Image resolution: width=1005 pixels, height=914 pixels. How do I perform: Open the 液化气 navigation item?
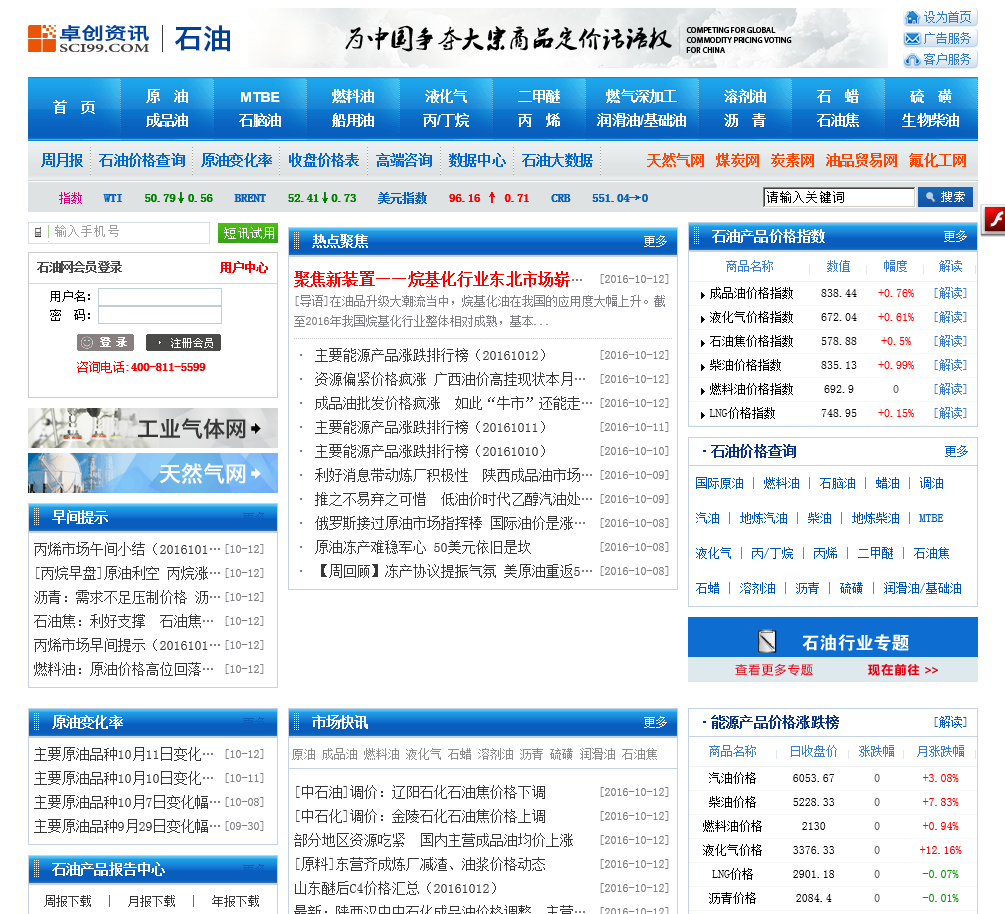coord(446,96)
